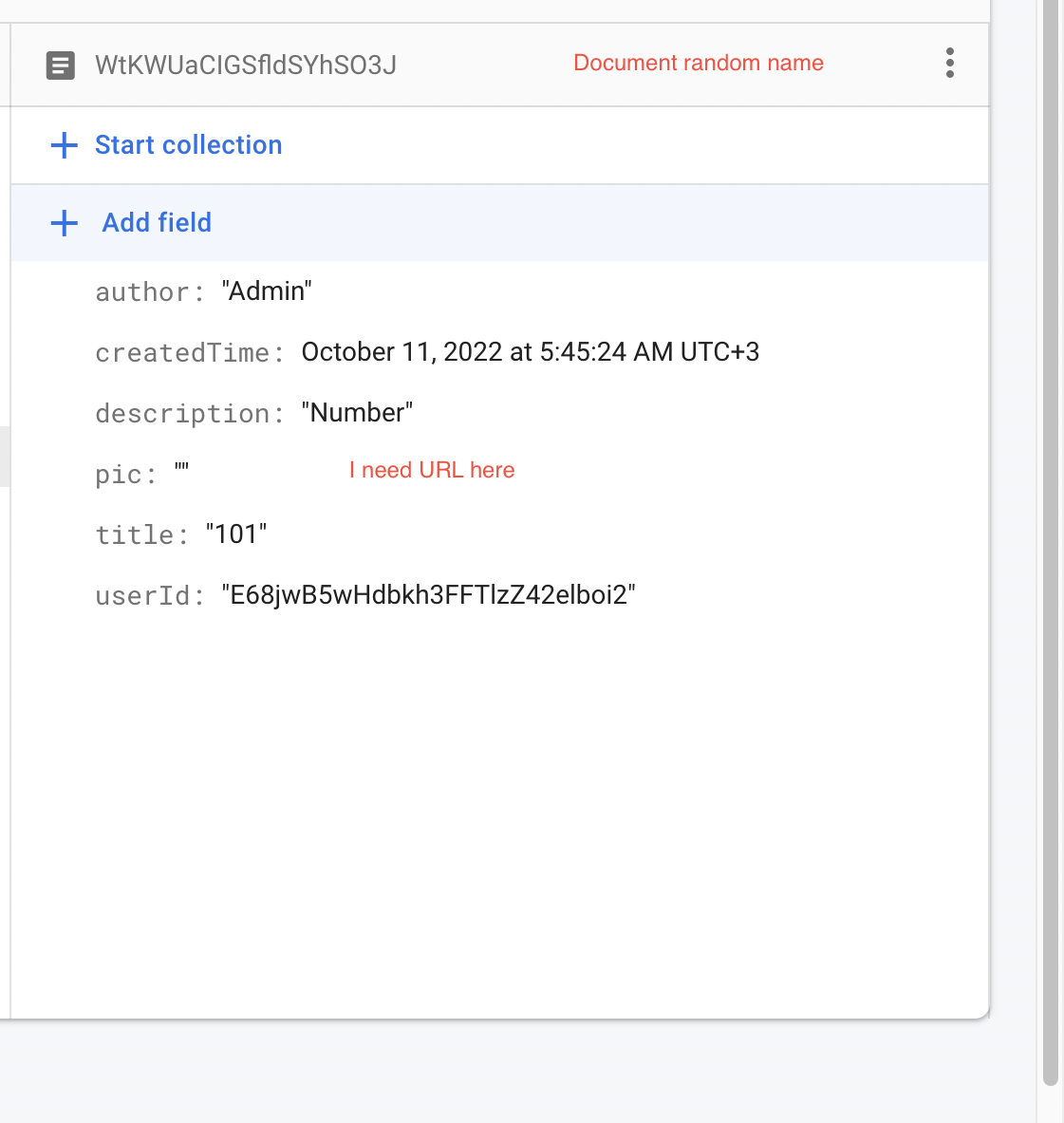This screenshot has width=1064, height=1123.
Task: Open the document three-dot overflow menu
Action: click(x=949, y=63)
